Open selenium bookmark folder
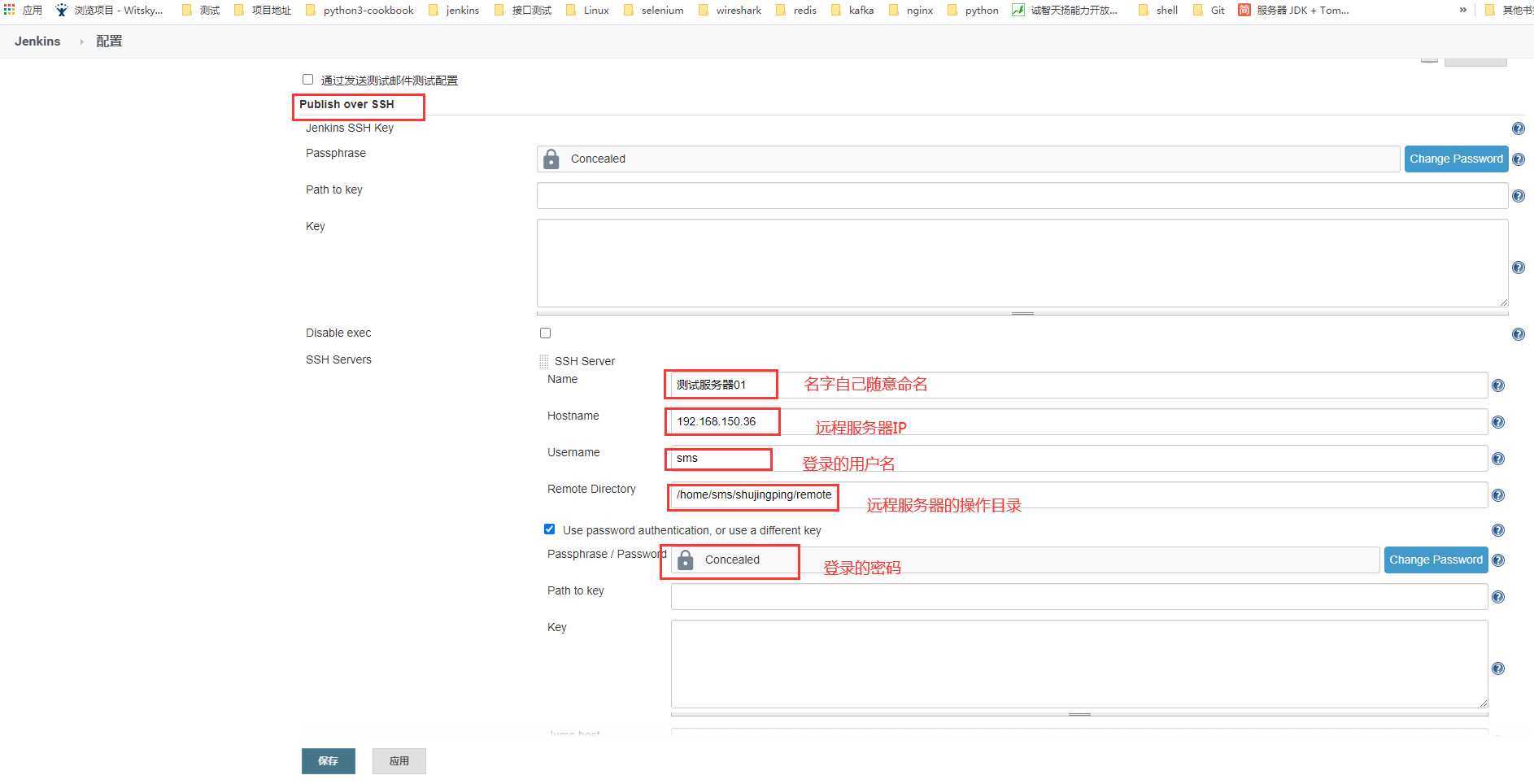The image size is (1534, 784). tap(653, 10)
